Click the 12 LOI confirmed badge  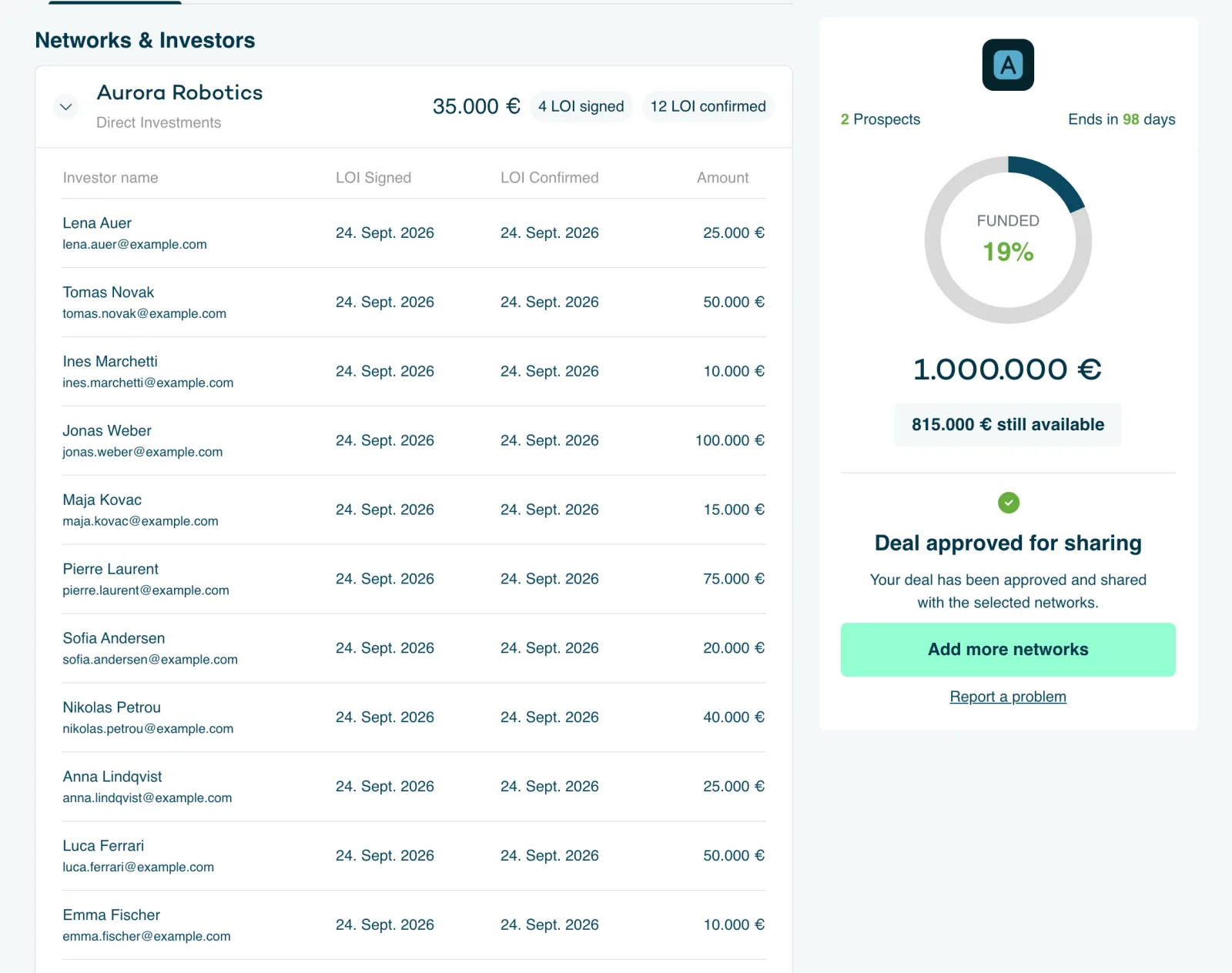pyautogui.click(x=708, y=106)
